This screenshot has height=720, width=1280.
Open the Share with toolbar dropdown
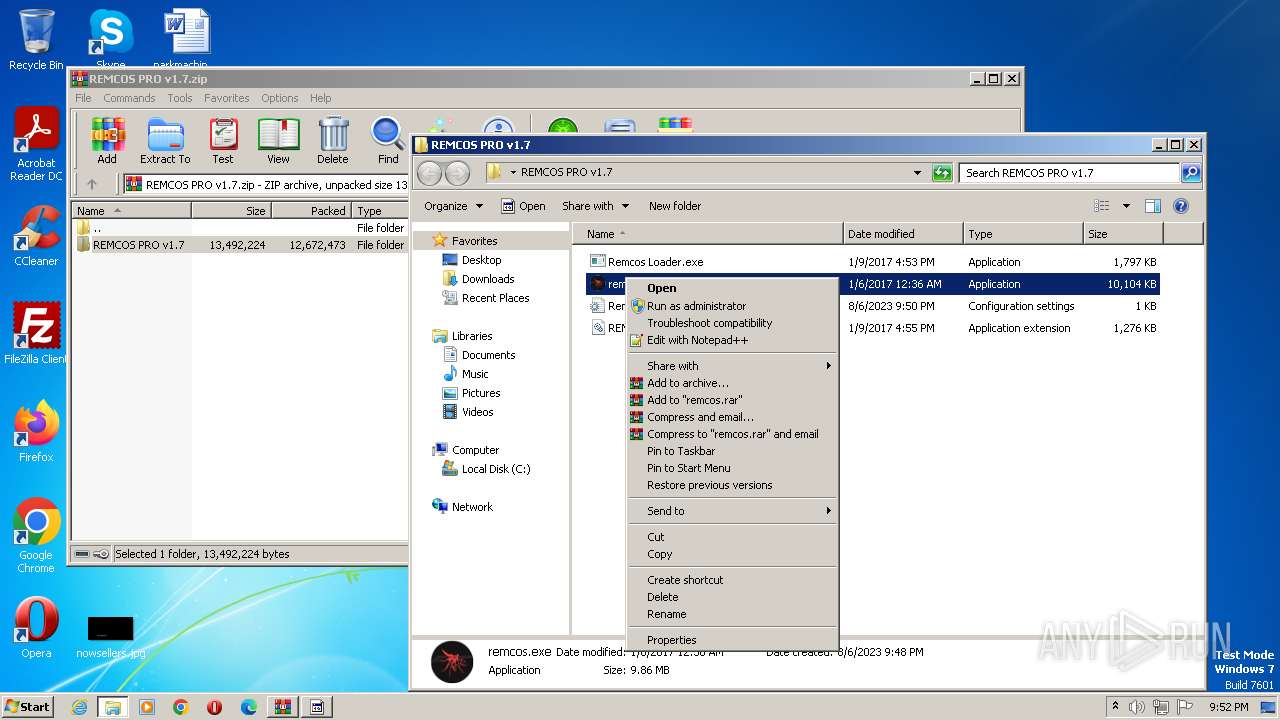coord(596,206)
